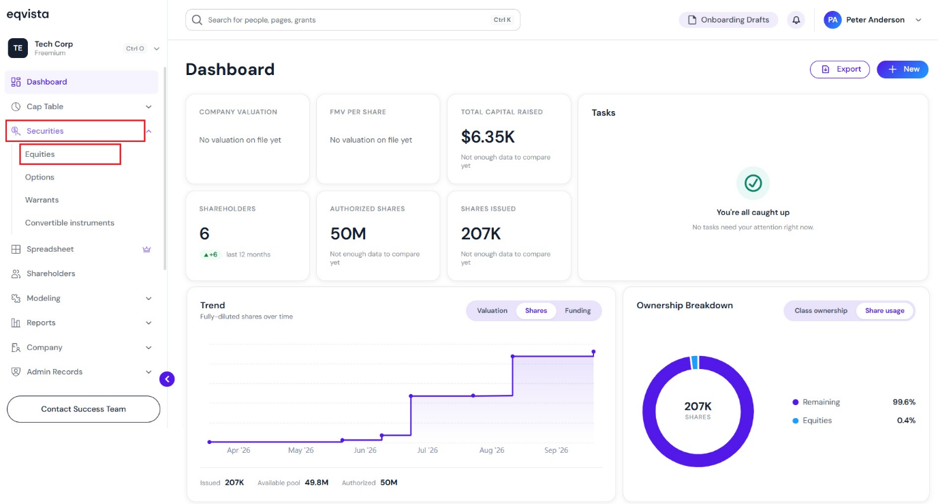This screenshot has height=504, width=938.
Task: Select Share usage breakdown
Action: (884, 311)
